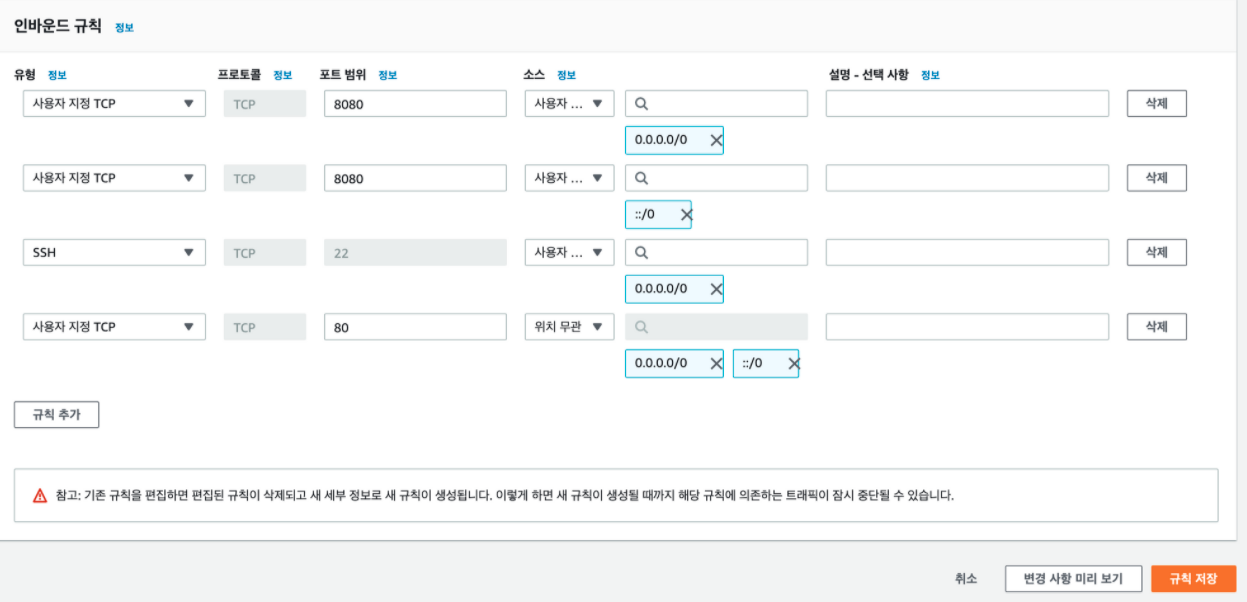Click source search field of first 8080 rule
The width and height of the screenshot is (1247, 602).
[716, 103]
